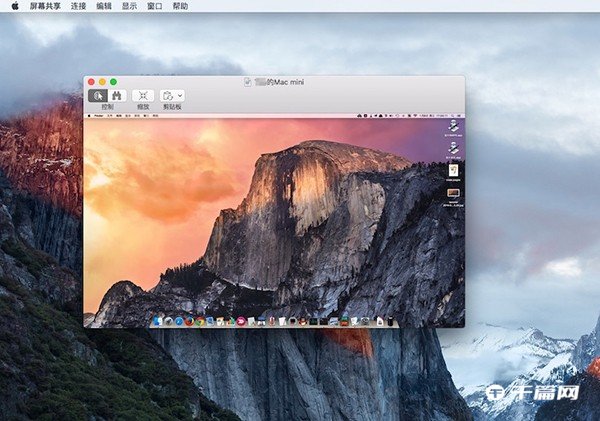The height and width of the screenshot is (421, 600).
Task: Select the document file icon on remote desktop
Action: [x=453, y=171]
